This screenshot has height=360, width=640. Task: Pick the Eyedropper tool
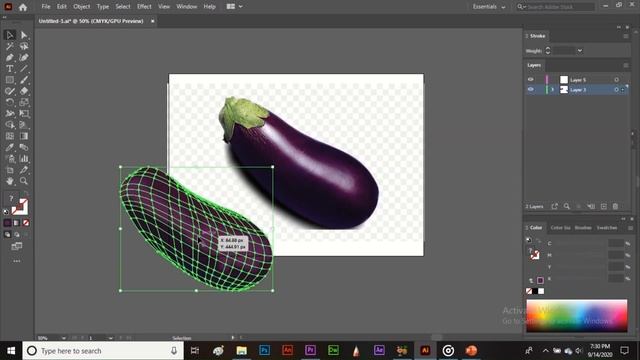10,147
